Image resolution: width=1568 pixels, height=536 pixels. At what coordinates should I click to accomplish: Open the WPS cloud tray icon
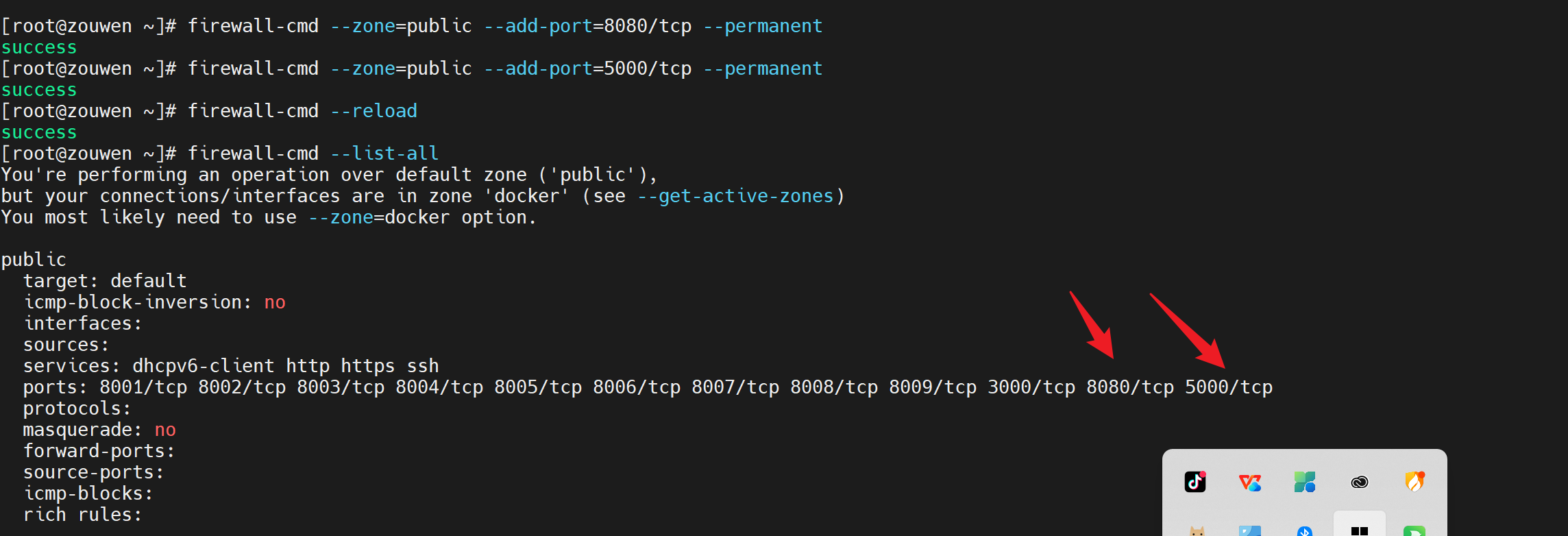click(1250, 483)
